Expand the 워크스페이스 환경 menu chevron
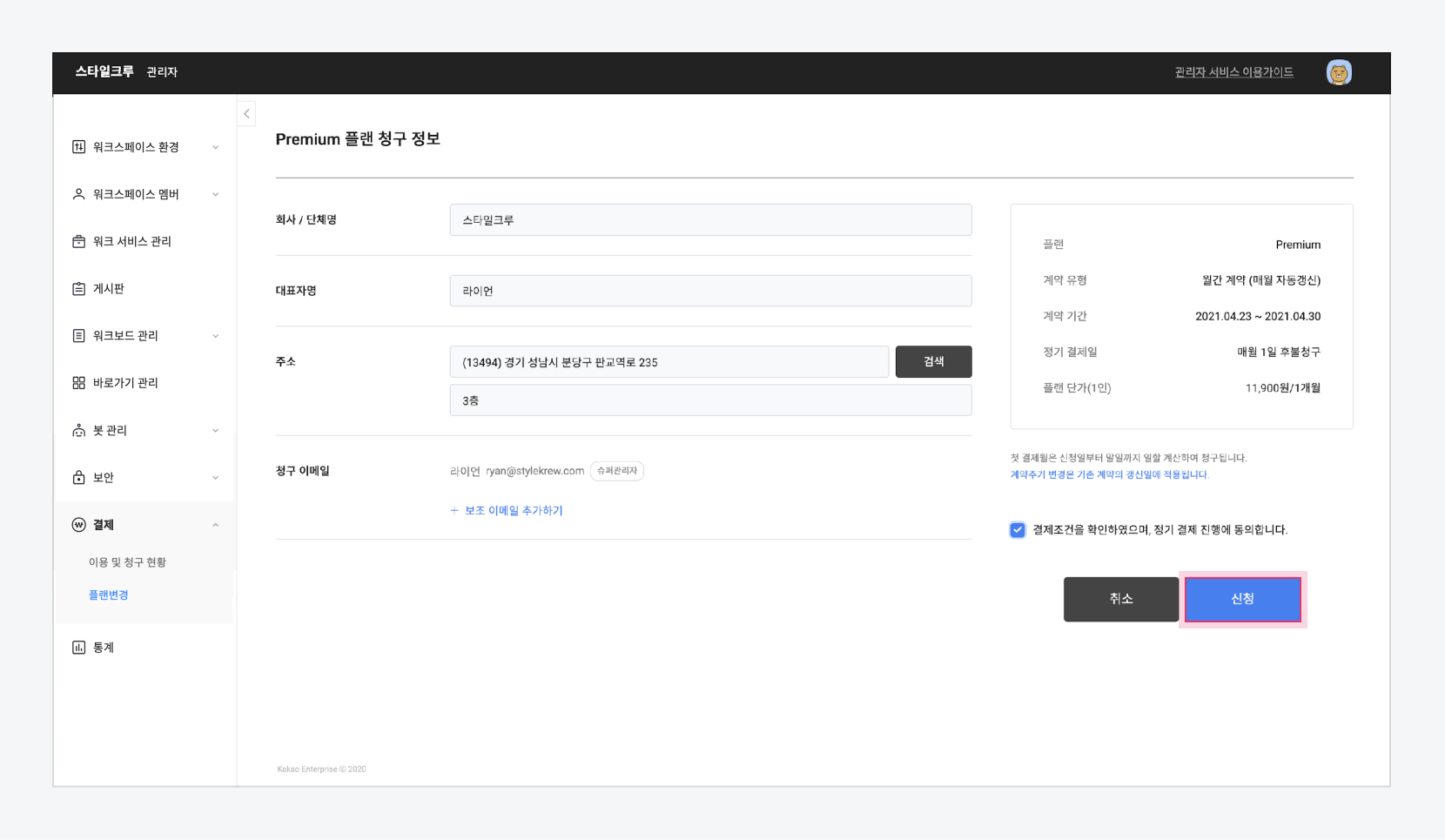 click(215, 147)
